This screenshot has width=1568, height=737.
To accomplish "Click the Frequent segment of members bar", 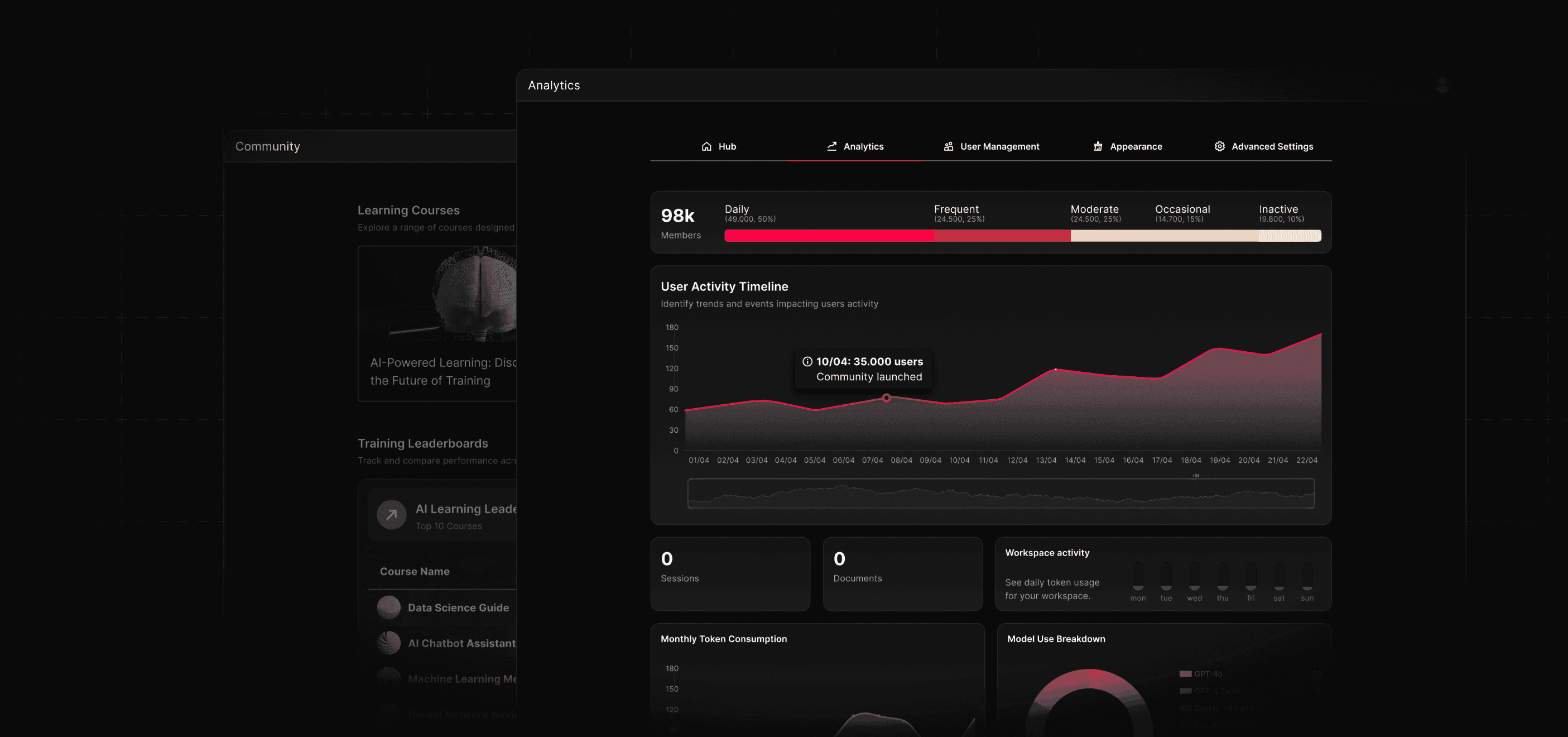I will [1003, 236].
